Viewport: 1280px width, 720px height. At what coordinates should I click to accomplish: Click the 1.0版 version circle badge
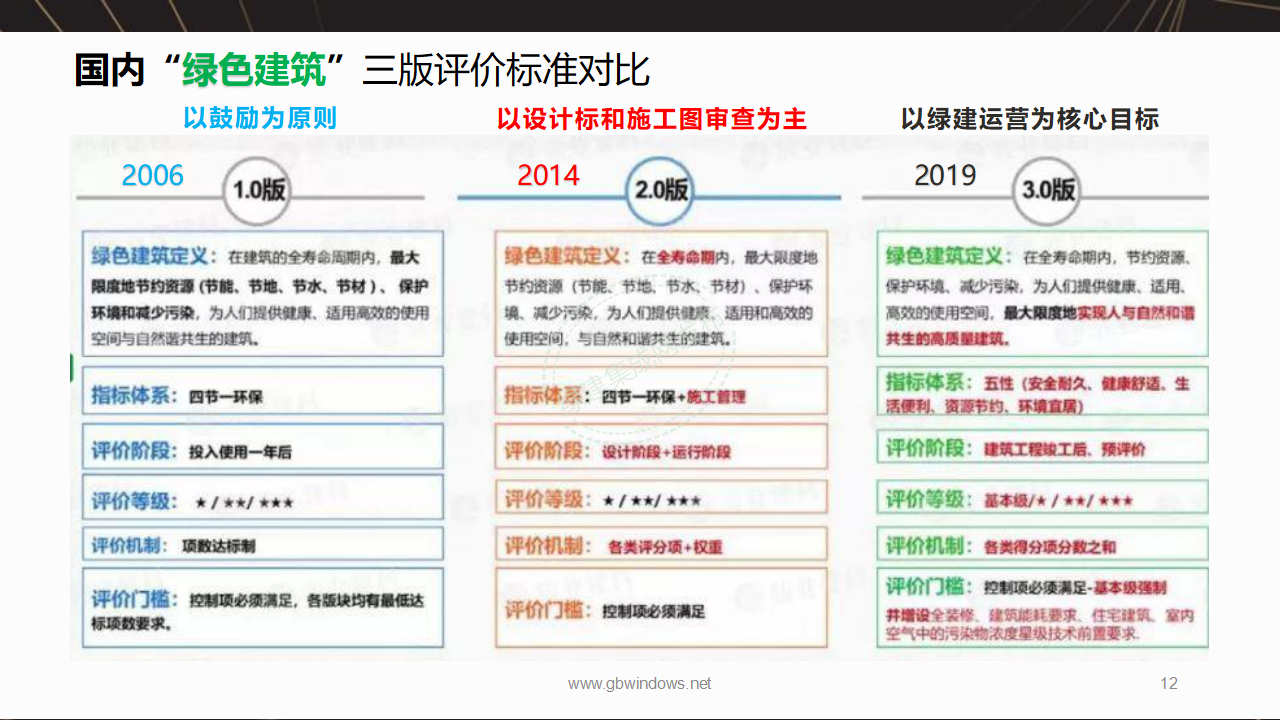pos(258,190)
